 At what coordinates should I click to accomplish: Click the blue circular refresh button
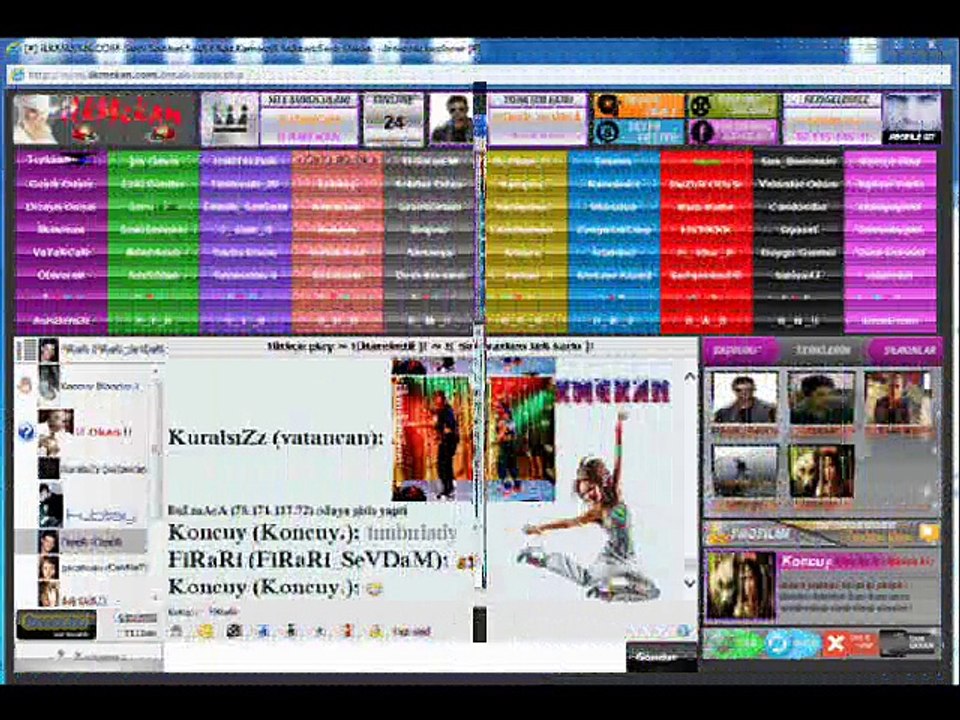(x=792, y=643)
